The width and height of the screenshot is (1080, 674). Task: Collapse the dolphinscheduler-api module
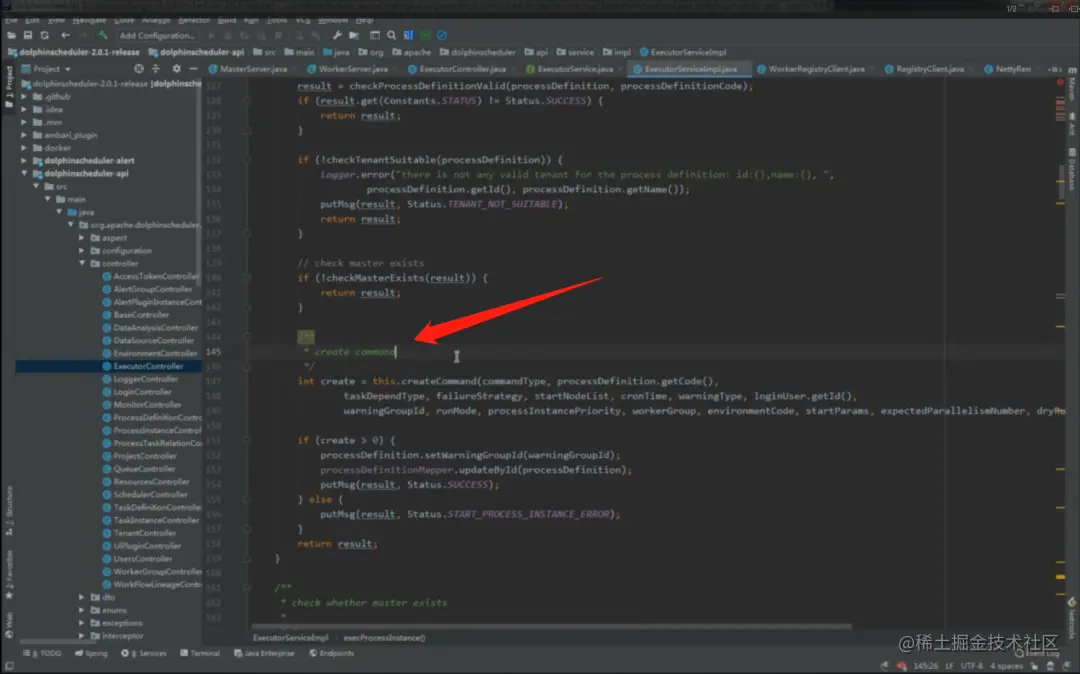(25, 173)
